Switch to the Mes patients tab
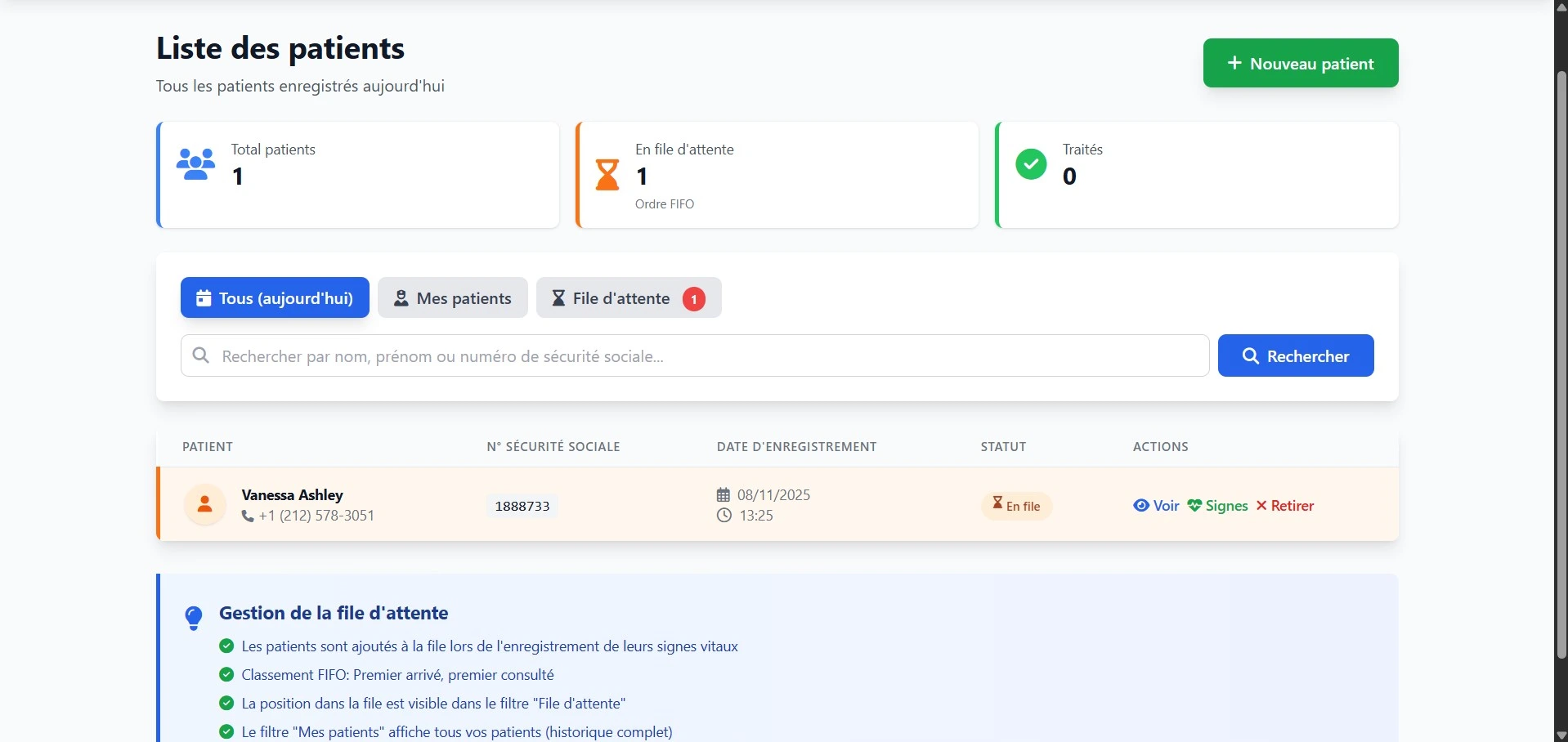This screenshot has width=1568, height=742. click(453, 298)
